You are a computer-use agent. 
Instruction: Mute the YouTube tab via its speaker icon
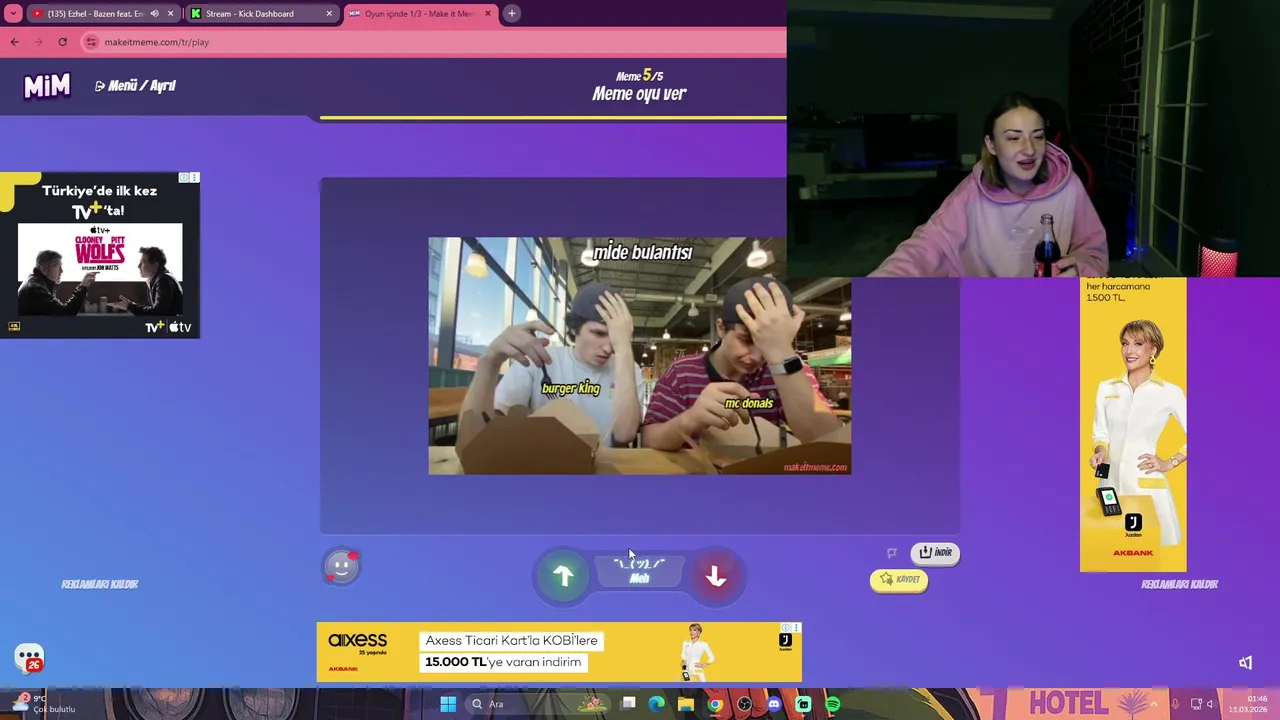(x=154, y=14)
